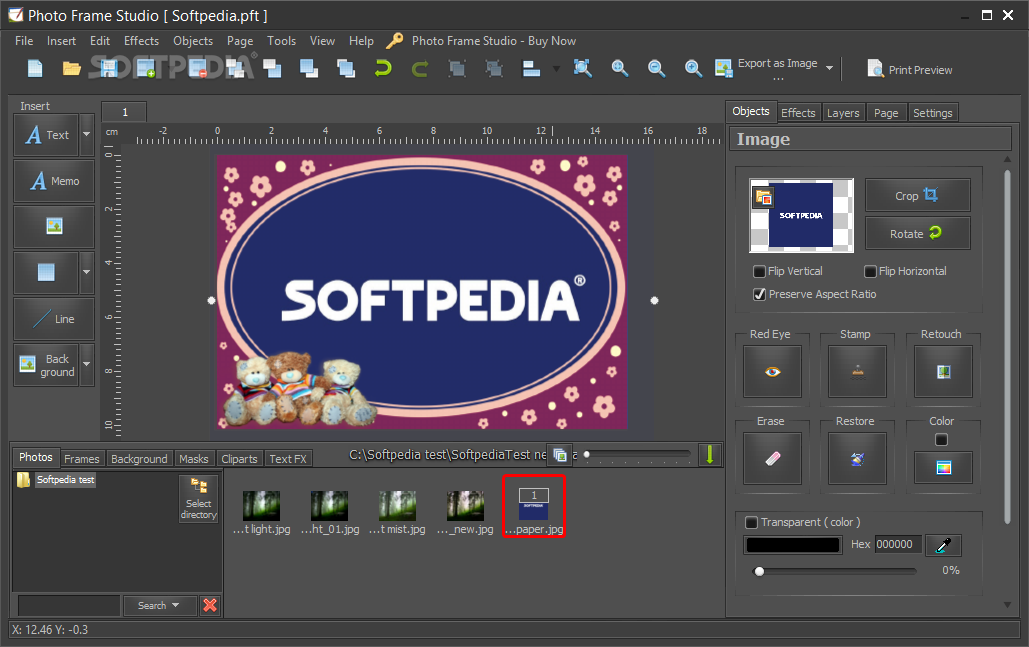Expand the Background insert dropdown arrow
The width and height of the screenshot is (1029, 647).
(x=87, y=364)
